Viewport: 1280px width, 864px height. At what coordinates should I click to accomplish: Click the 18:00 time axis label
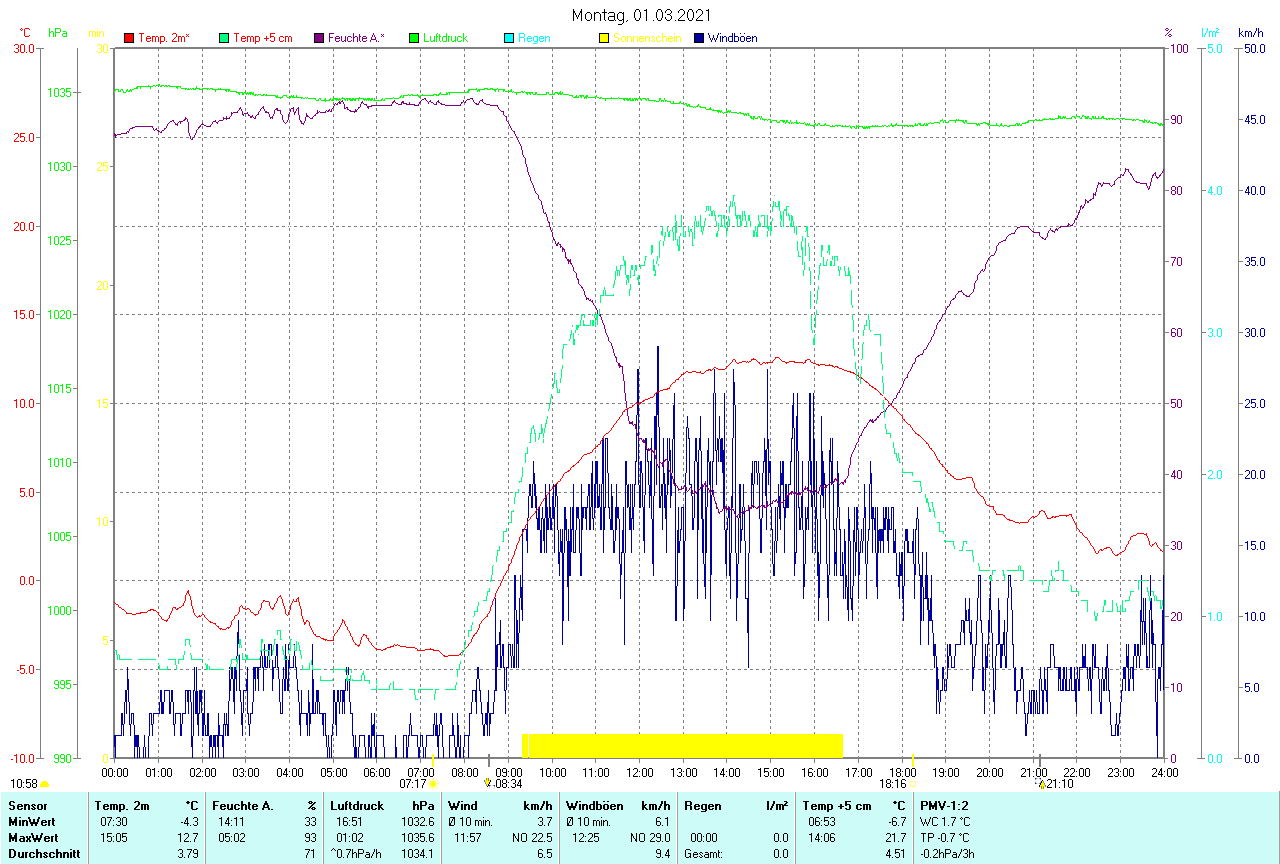click(x=902, y=772)
